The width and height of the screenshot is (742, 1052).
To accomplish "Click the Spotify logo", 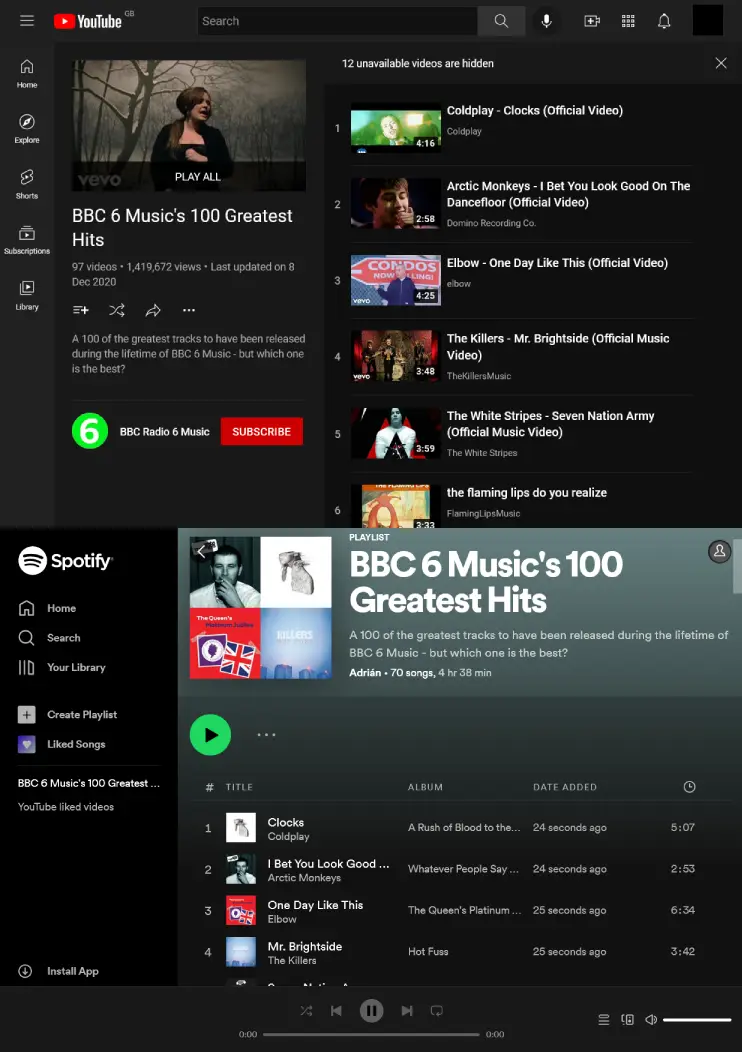I will point(65,560).
